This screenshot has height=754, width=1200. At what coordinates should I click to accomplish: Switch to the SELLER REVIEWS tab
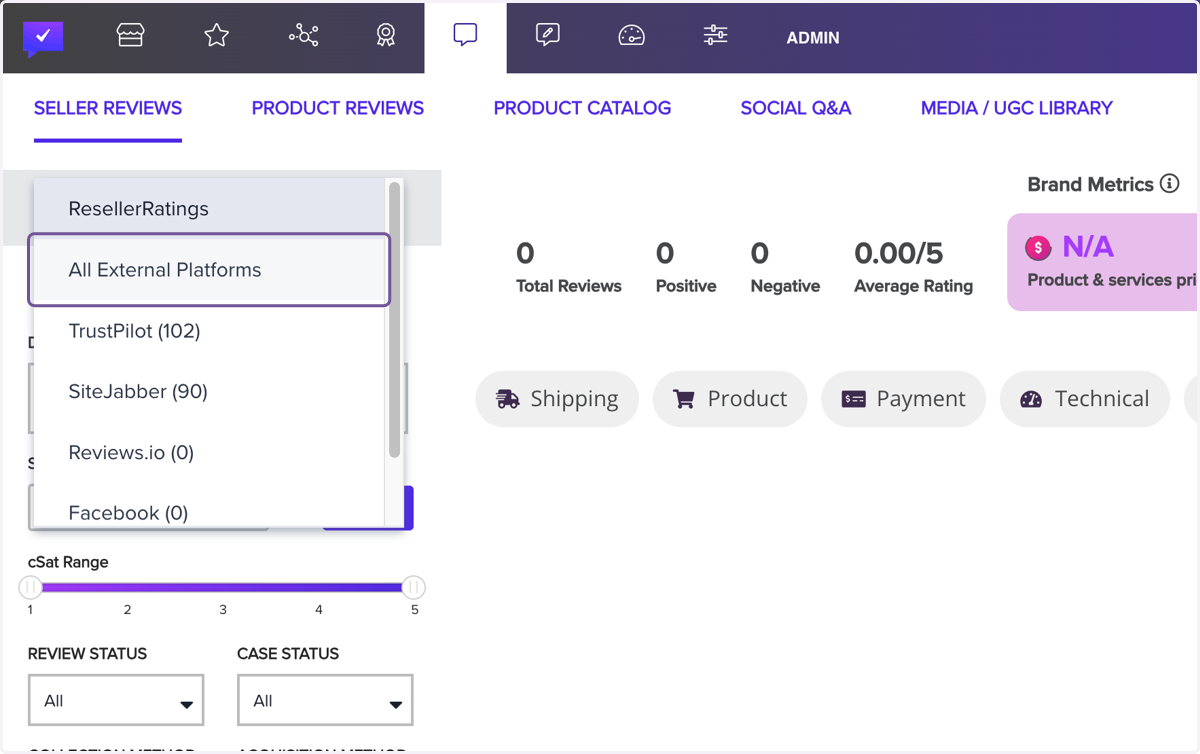point(108,108)
